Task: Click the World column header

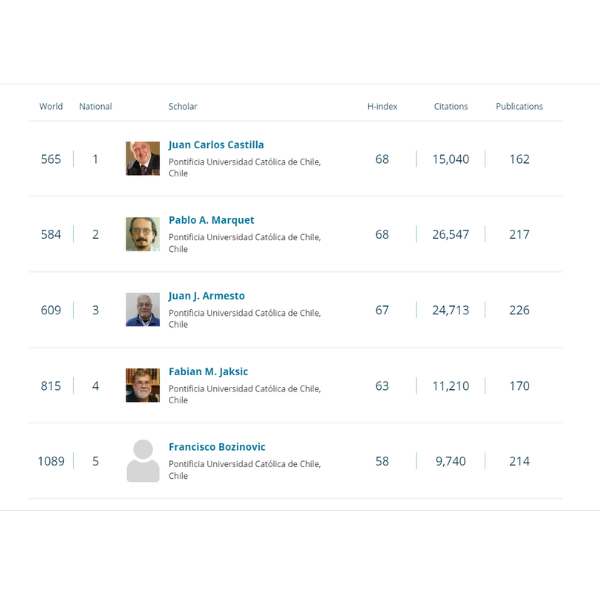Action: click(x=51, y=106)
